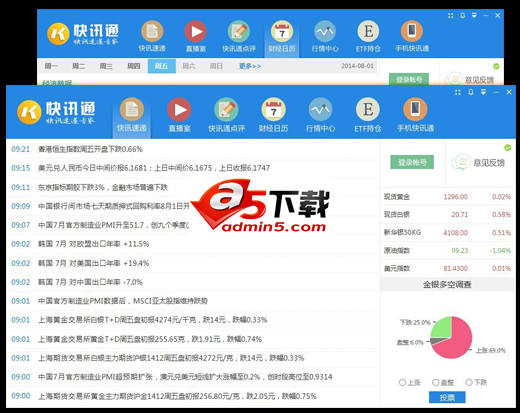Click the 更多>> link in back window

[250, 66]
